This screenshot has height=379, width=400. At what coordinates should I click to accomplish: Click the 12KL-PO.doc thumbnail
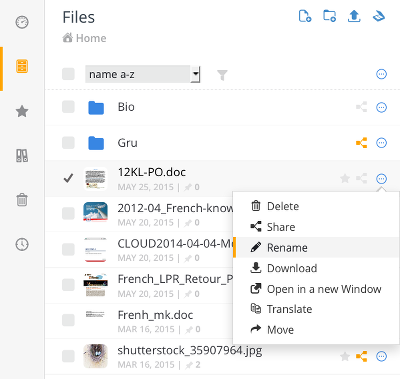pos(95,179)
